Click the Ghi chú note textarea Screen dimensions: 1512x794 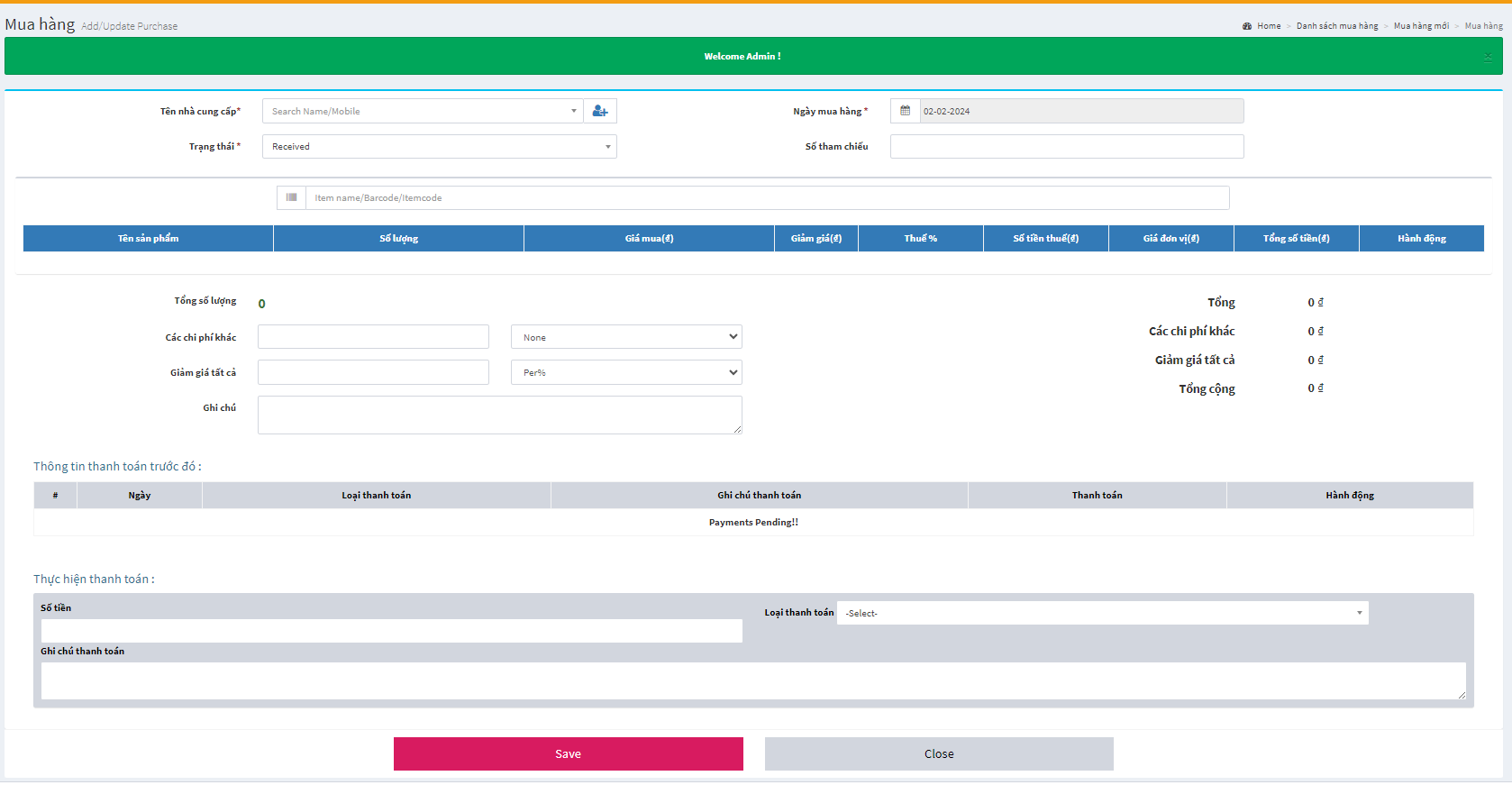[x=500, y=415]
